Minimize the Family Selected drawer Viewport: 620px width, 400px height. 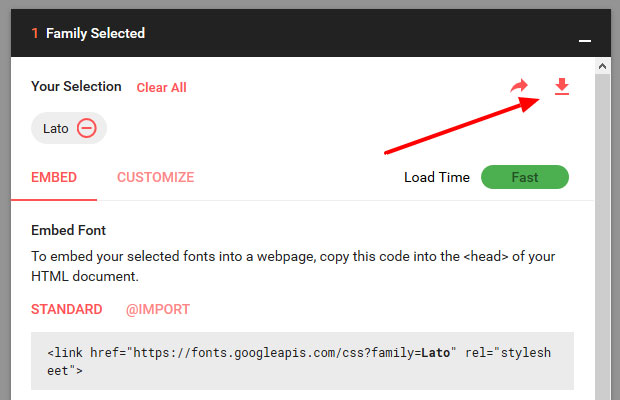tap(585, 38)
